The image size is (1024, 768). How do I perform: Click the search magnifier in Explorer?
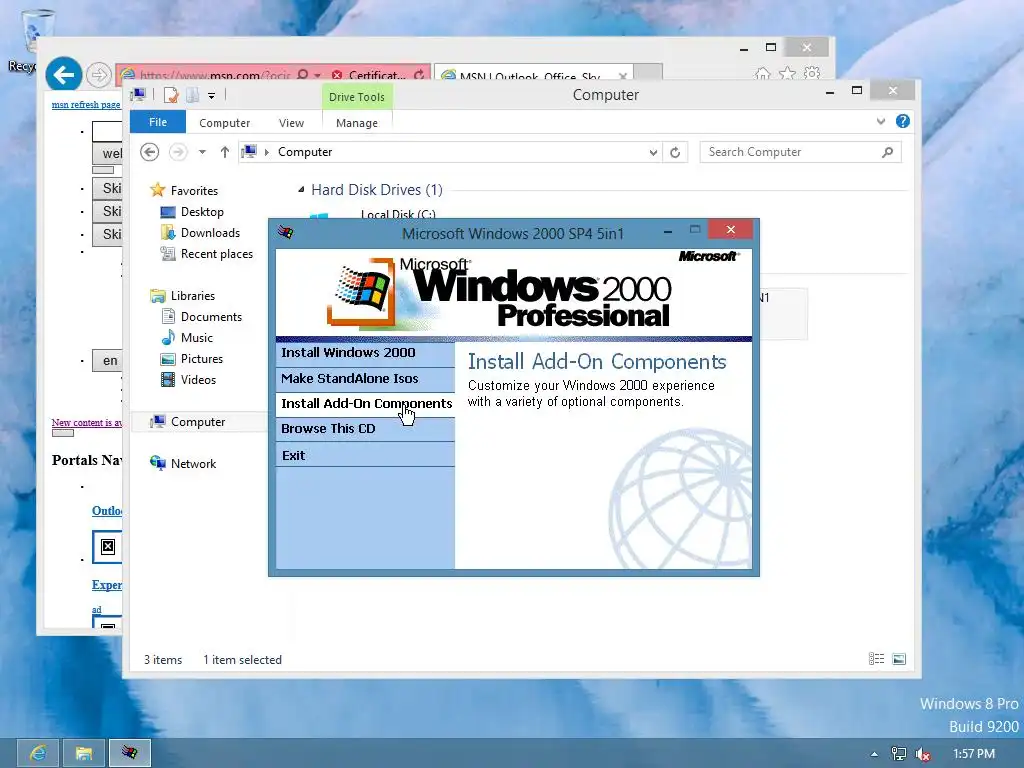coord(888,152)
